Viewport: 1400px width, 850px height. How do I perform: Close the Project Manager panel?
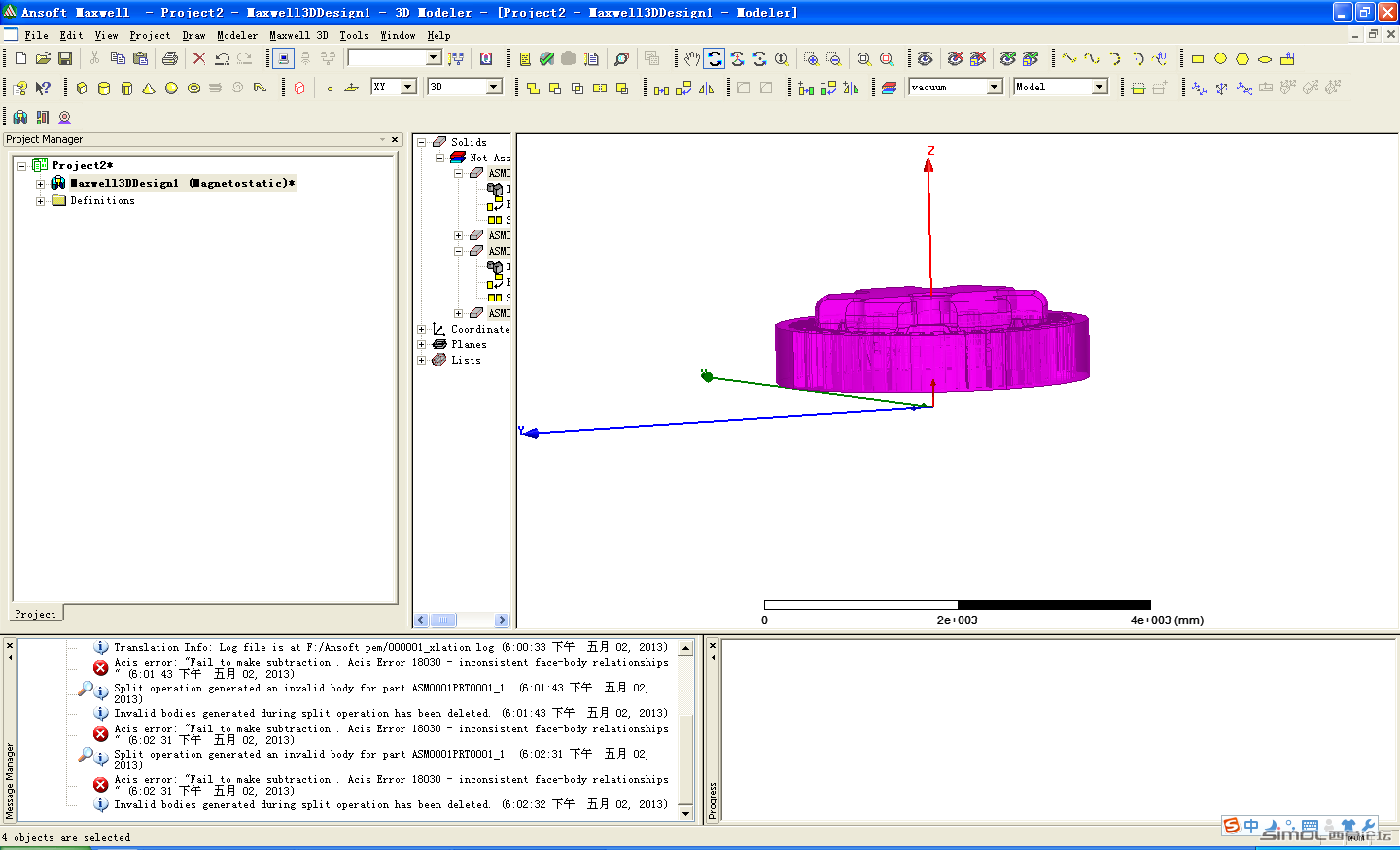coord(395,140)
